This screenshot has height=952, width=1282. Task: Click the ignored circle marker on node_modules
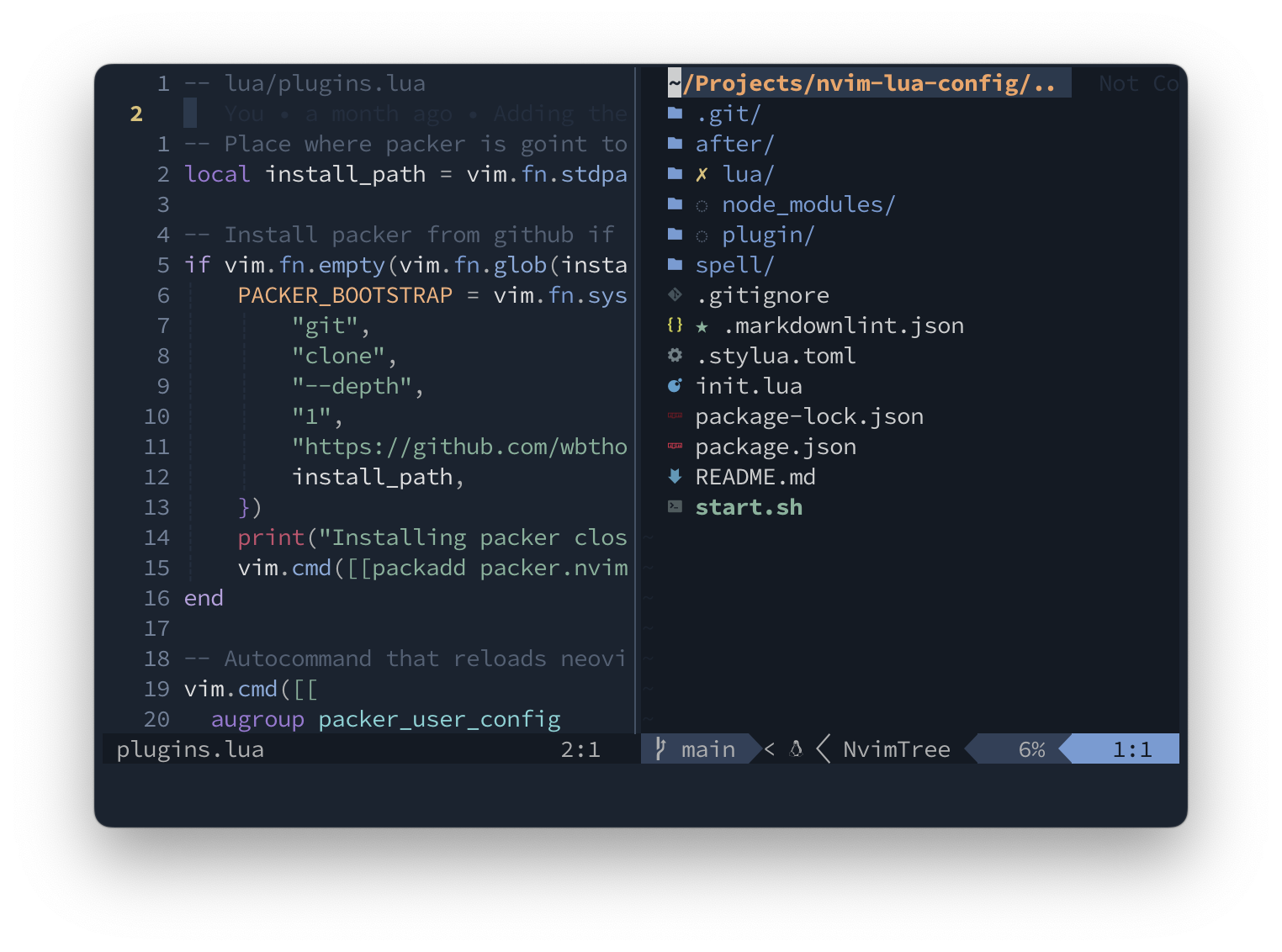click(x=702, y=205)
